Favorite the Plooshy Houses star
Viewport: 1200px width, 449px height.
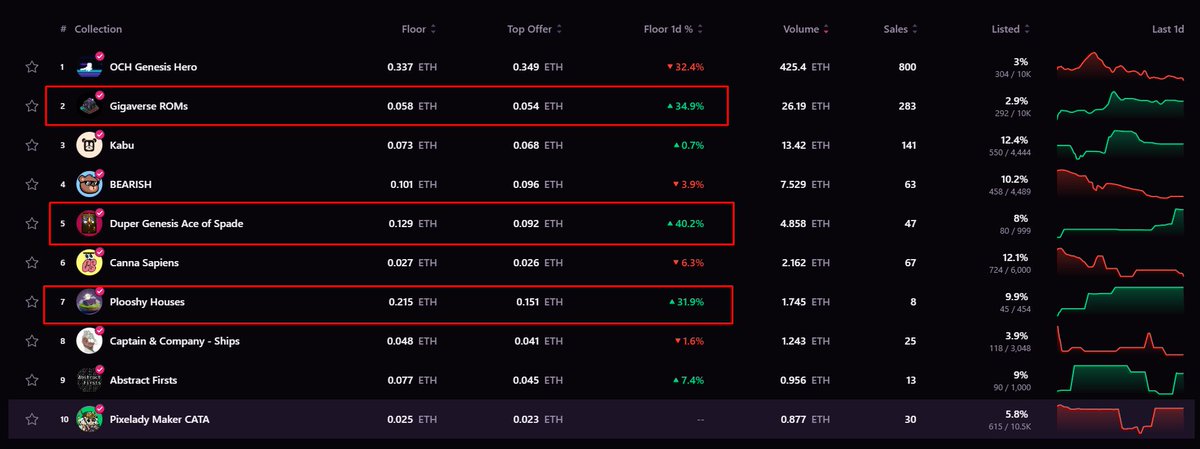32,302
